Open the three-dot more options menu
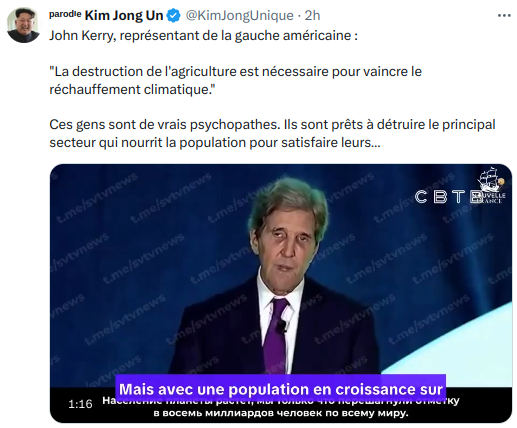 [x=504, y=16]
